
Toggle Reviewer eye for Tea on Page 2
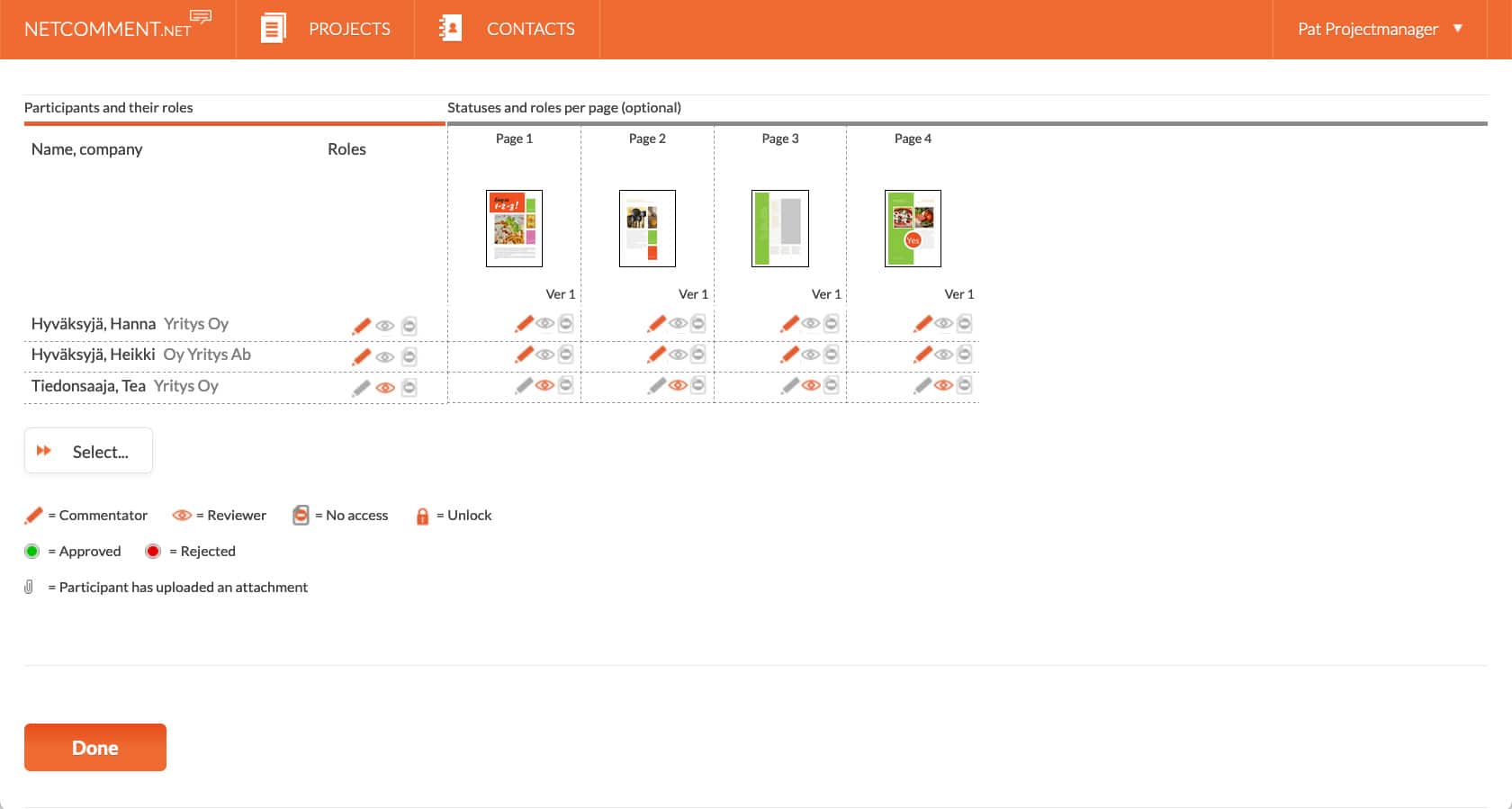point(678,385)
